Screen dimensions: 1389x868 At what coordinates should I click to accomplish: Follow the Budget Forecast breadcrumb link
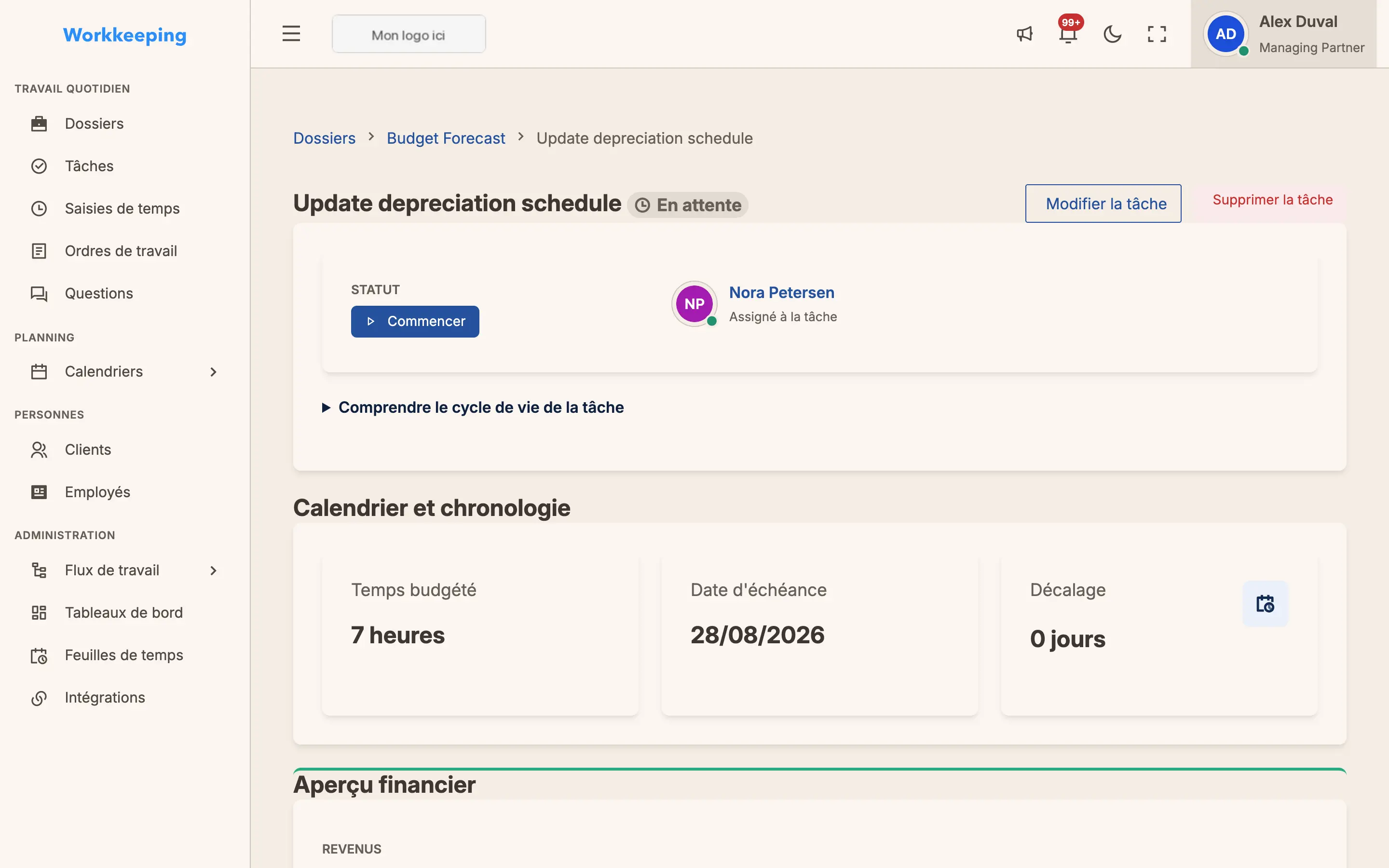tap(446, 138)
